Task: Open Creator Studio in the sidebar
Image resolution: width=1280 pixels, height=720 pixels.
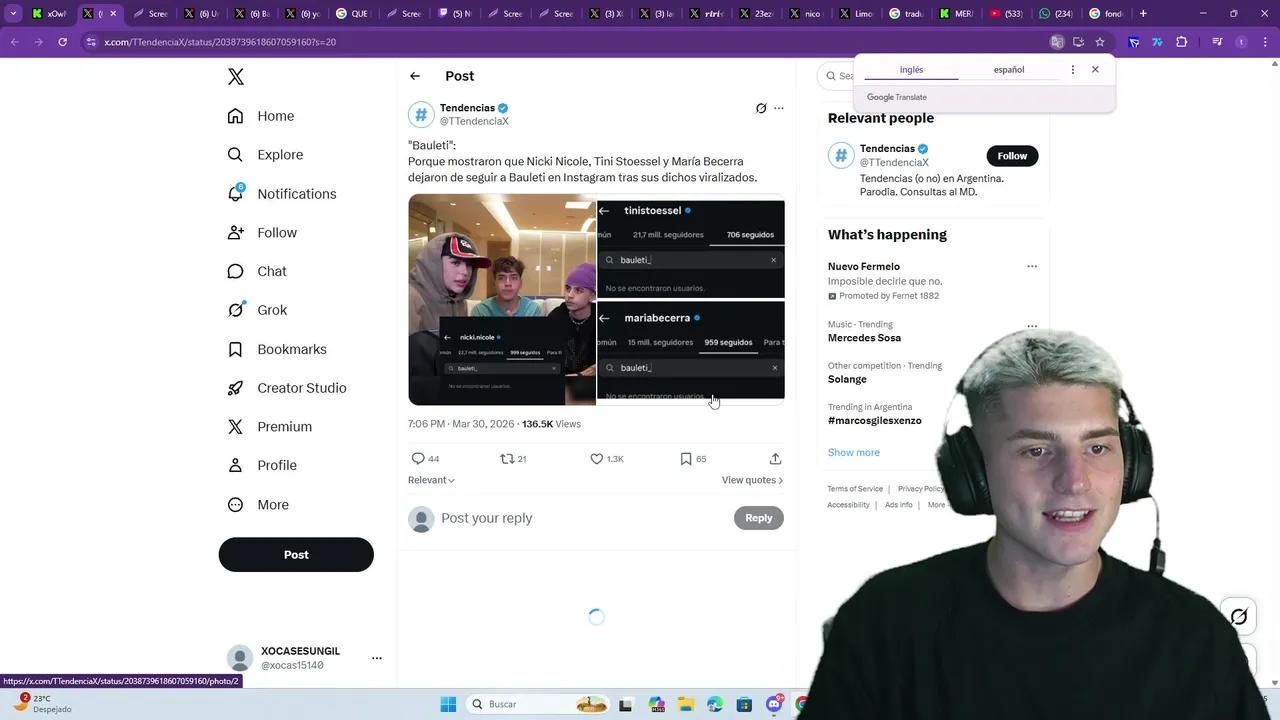Action: click(x=287, y=388)
